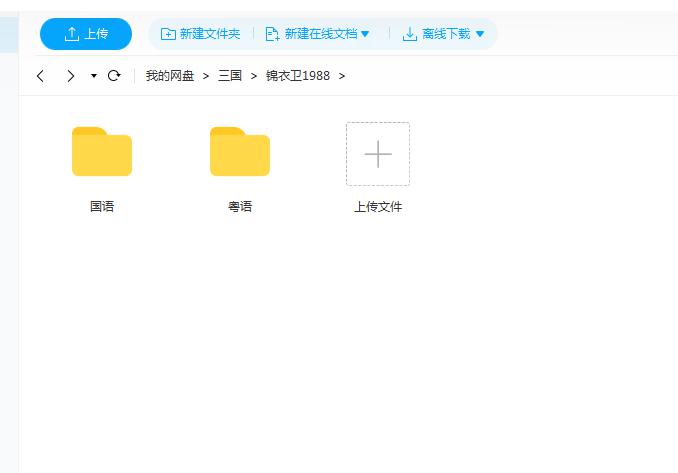The width and height of the screenshot is (678, 473).
Task: Expand chevron after 我的网盘 breadcrumb
Action: 206,76
